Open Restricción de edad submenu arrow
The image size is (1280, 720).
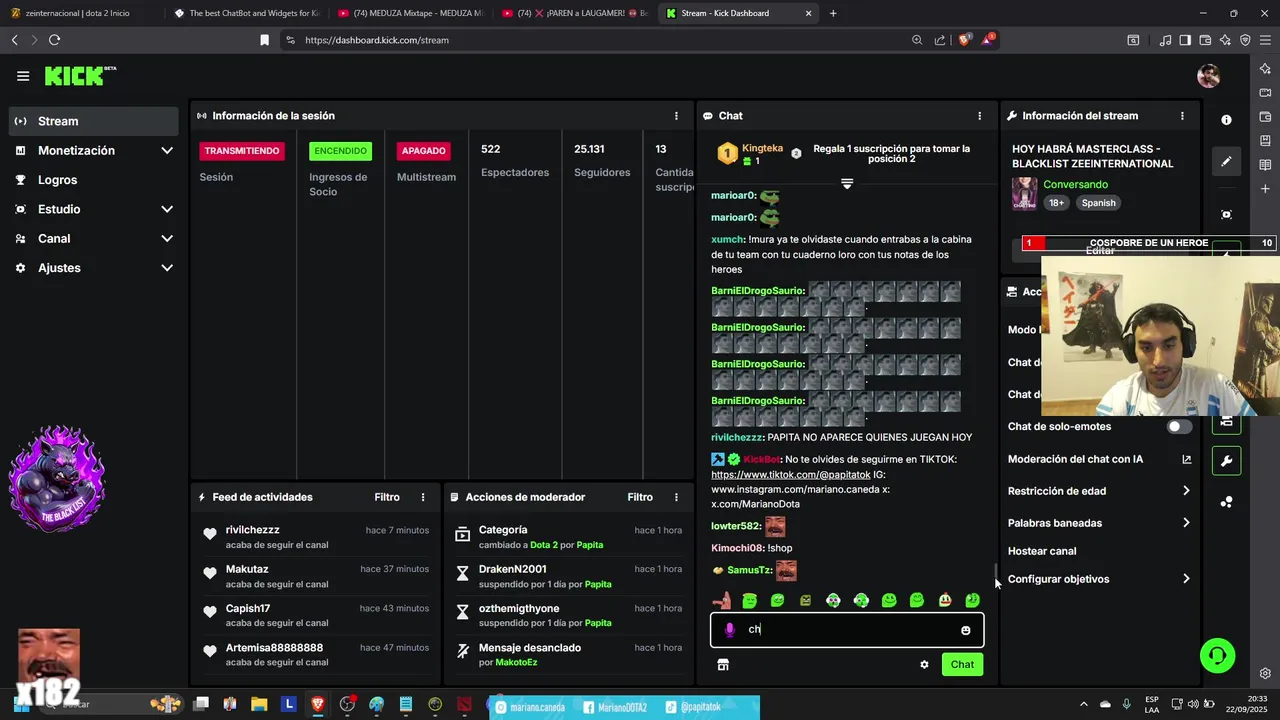point(1186,491)
